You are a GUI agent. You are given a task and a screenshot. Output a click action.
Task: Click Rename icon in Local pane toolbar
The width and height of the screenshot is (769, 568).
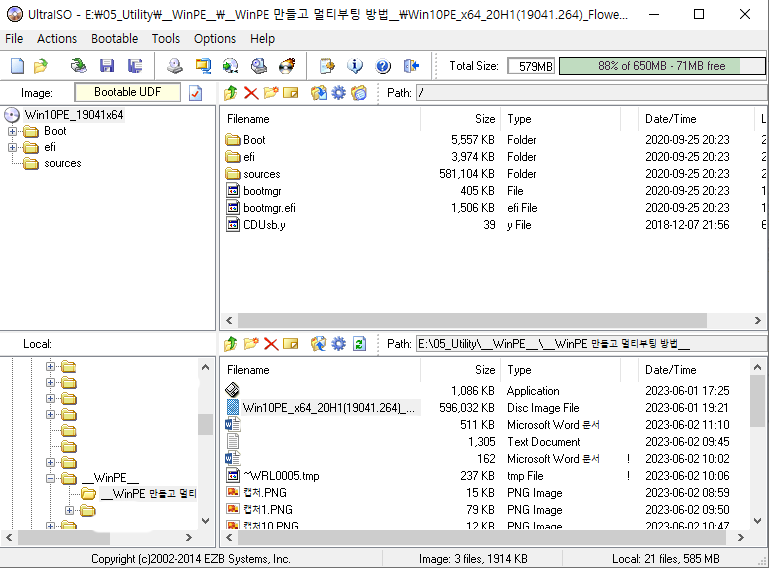point(291,343)
